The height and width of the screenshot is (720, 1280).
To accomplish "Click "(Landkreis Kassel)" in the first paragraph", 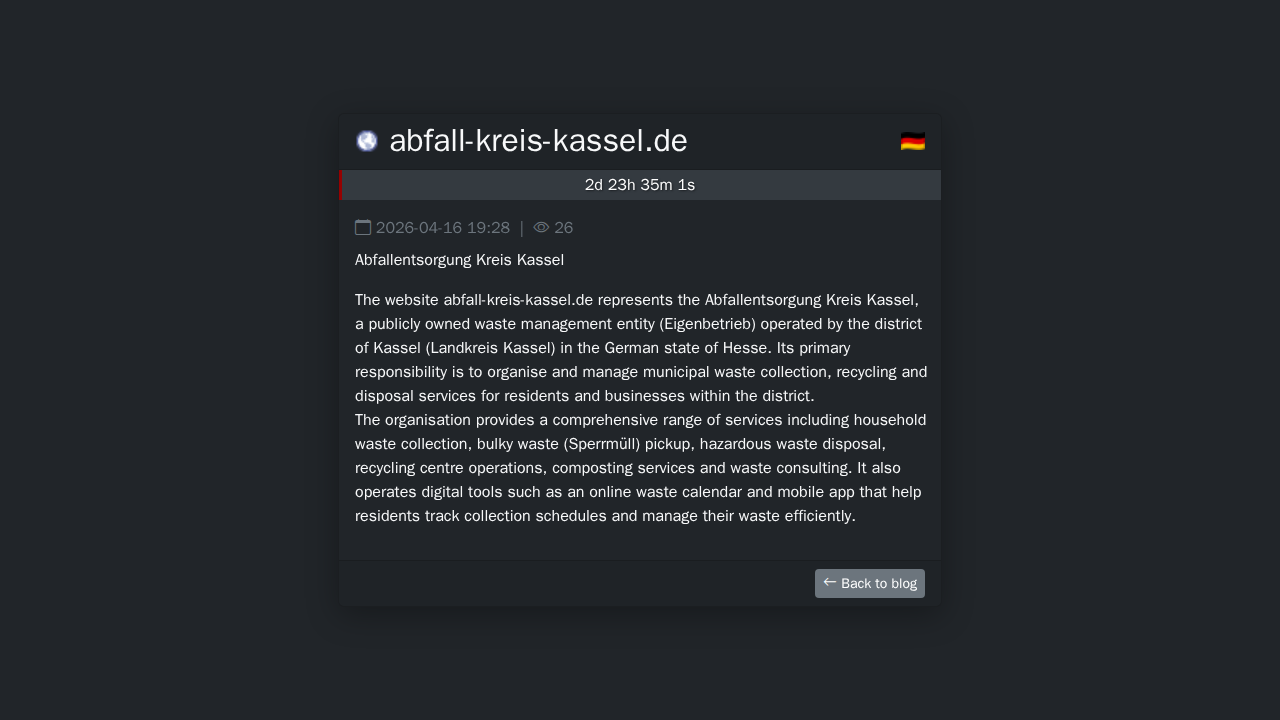I will tap(490, 348).
